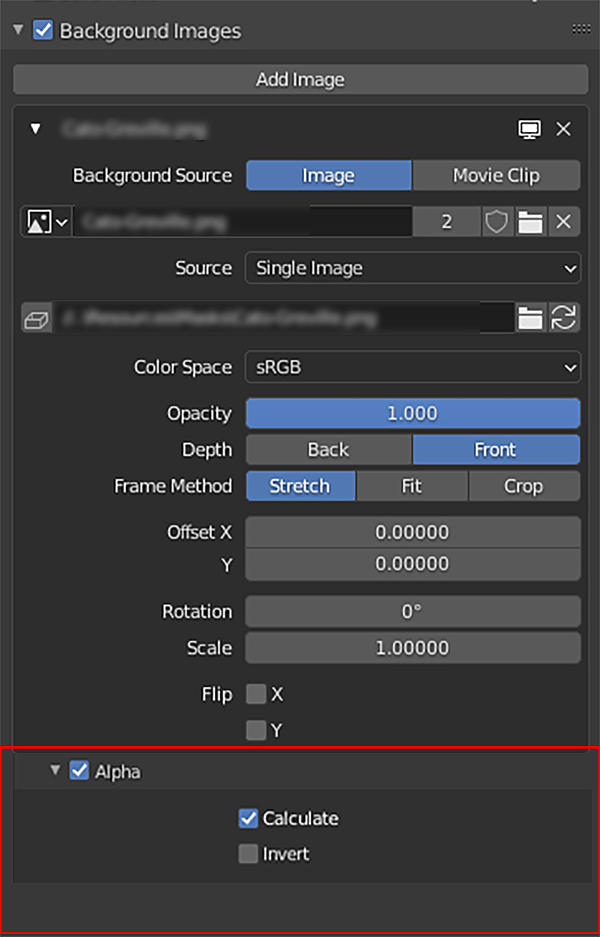Collapse the background image entry triangle
The image size is (600, 937).
[35, 128]
